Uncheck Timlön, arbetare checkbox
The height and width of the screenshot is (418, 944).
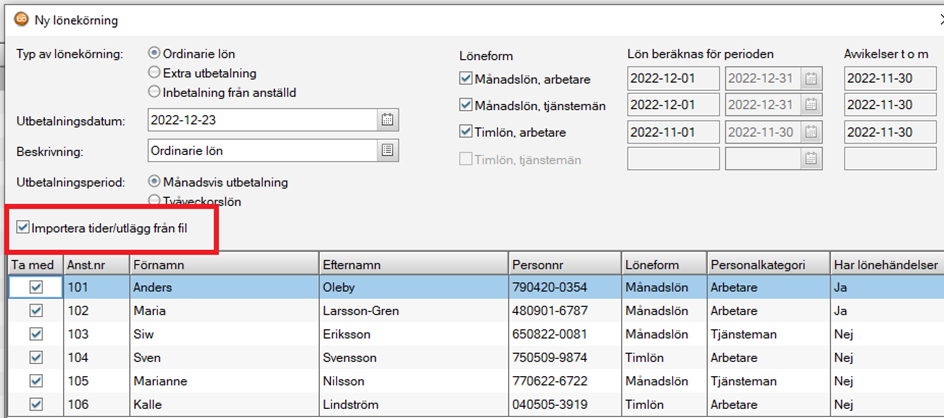(465, 131)
